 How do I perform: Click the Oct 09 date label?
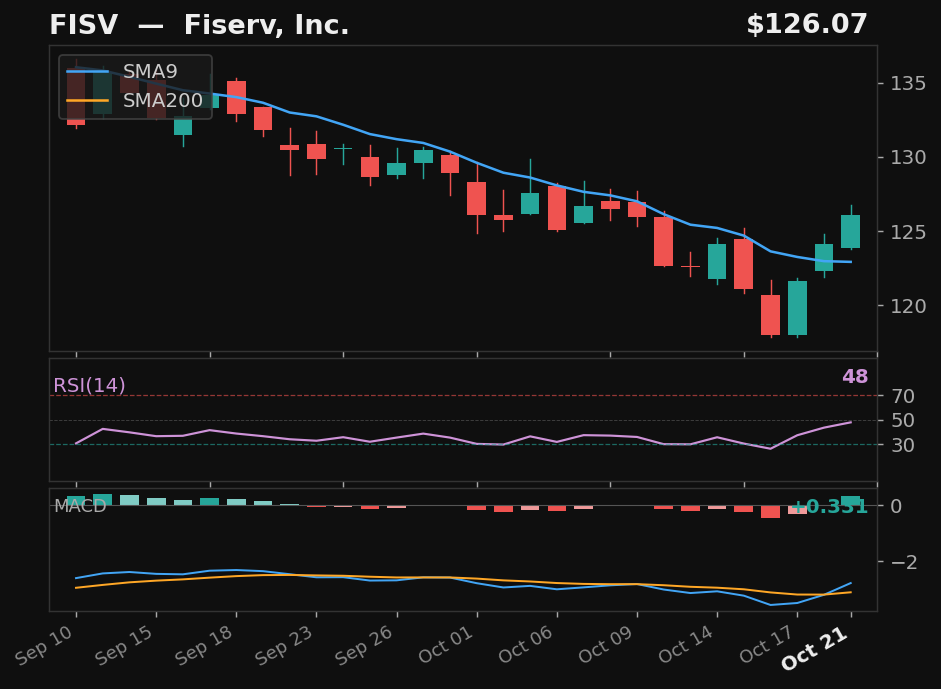pos(605,645)
